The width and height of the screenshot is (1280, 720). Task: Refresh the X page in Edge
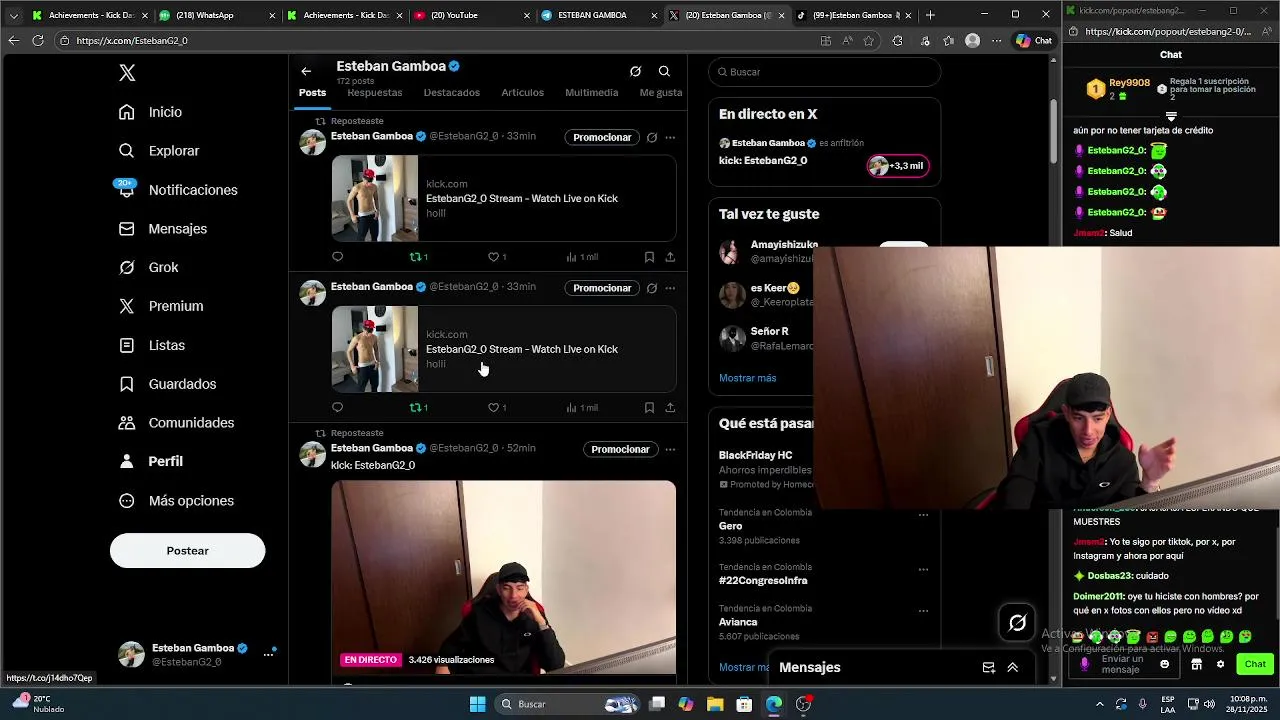(38, 41)
